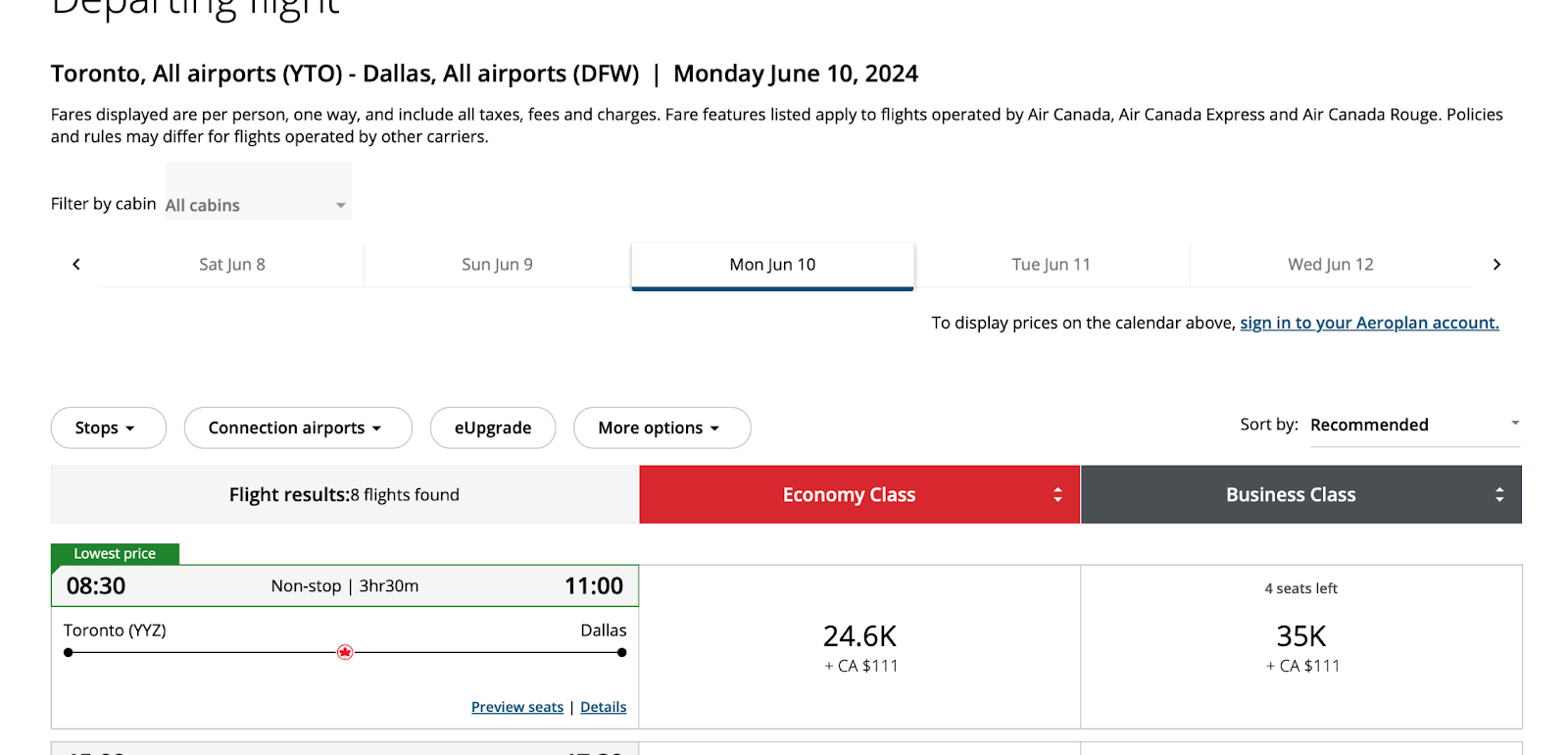This screenshot has height=755, width=1568.
Task: View flight Details link
Action: tap(604, 707)
